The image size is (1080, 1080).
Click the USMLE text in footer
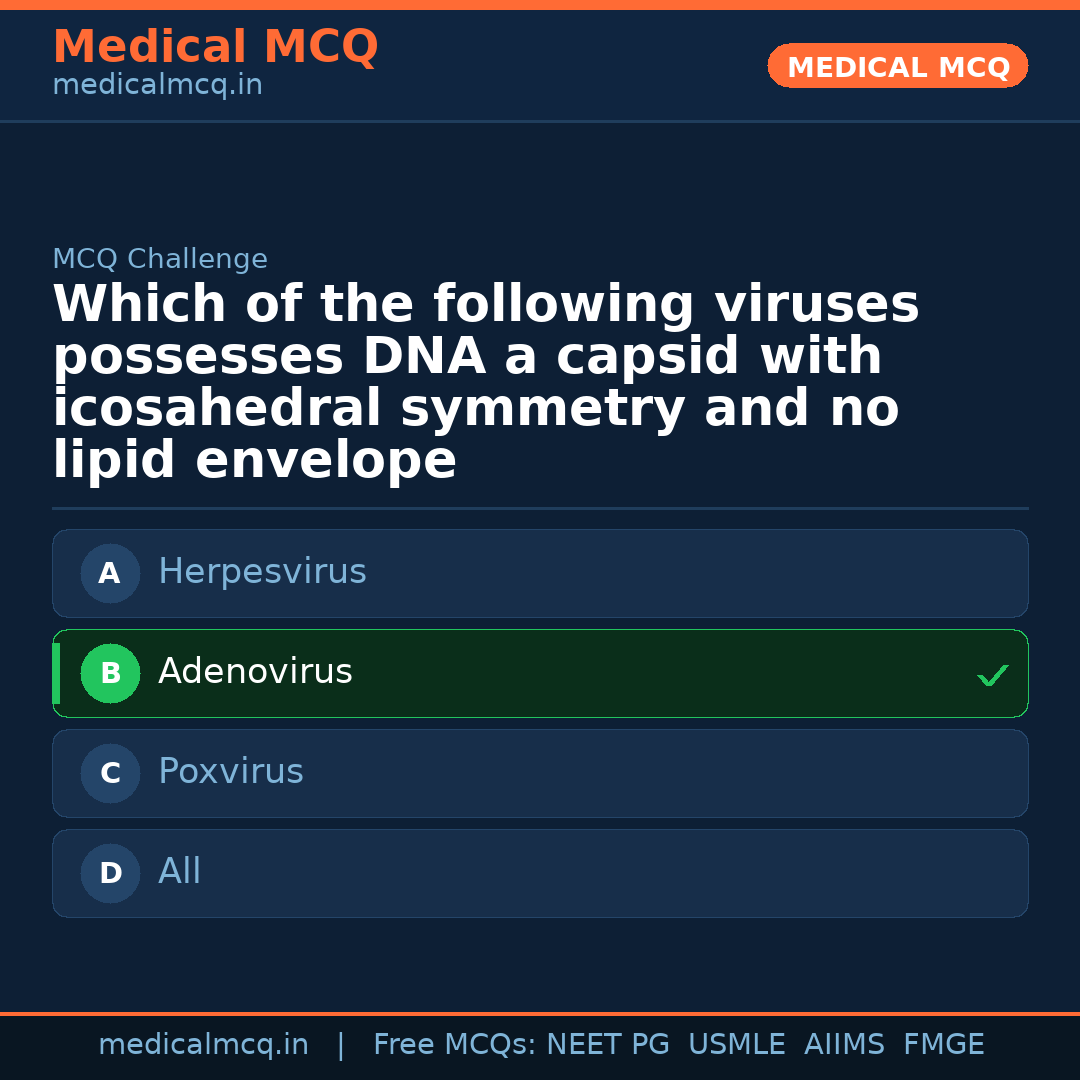[736, 1045]
